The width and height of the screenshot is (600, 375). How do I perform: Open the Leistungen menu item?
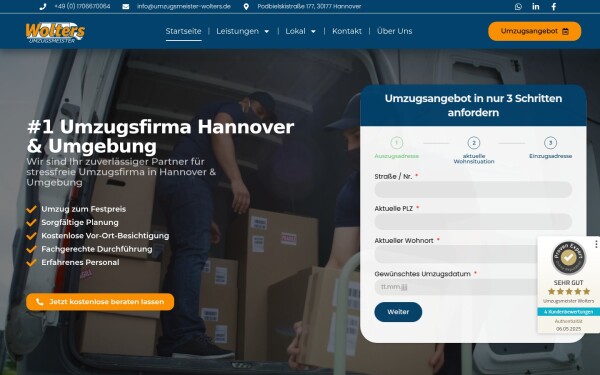point(238,31)
